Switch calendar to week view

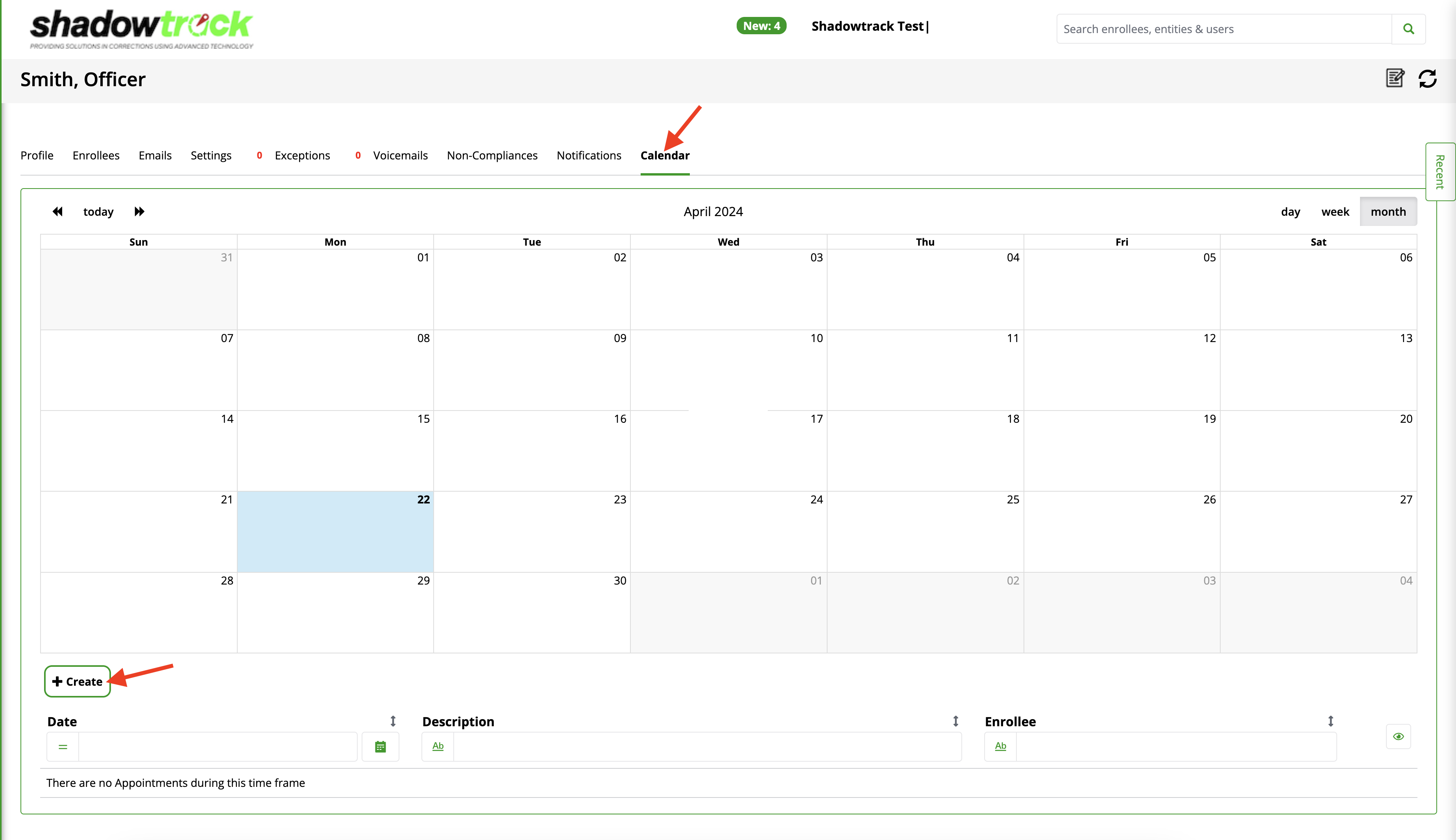(1335, 212)
